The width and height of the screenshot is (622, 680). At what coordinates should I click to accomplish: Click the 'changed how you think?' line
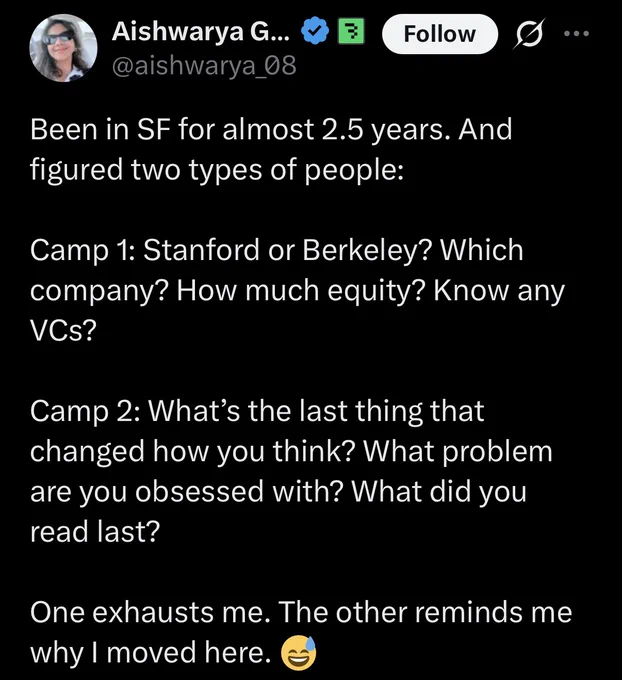[x=291, y=451]
